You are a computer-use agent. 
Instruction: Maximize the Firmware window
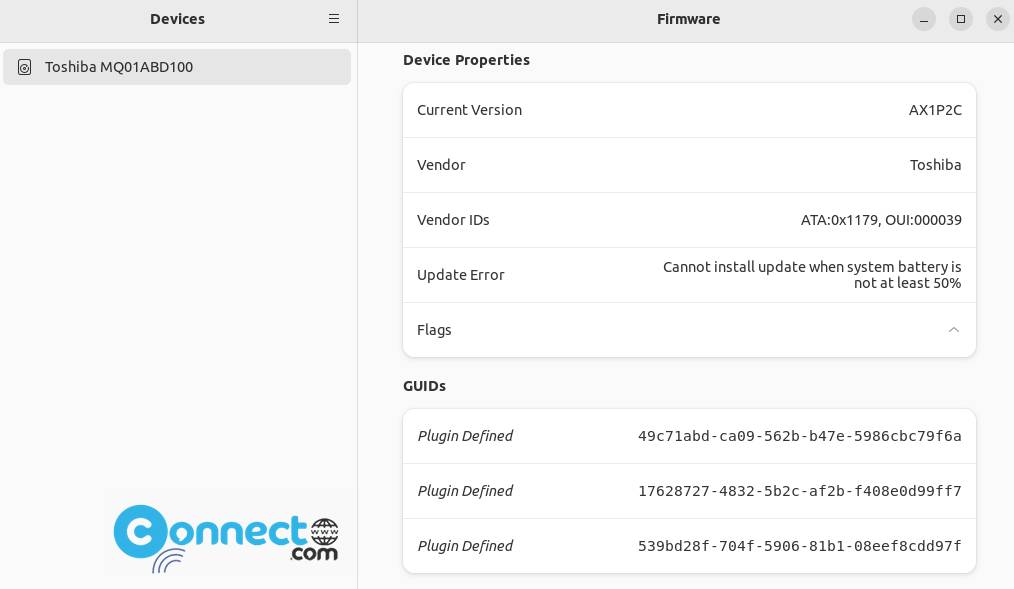coord(960,19)
